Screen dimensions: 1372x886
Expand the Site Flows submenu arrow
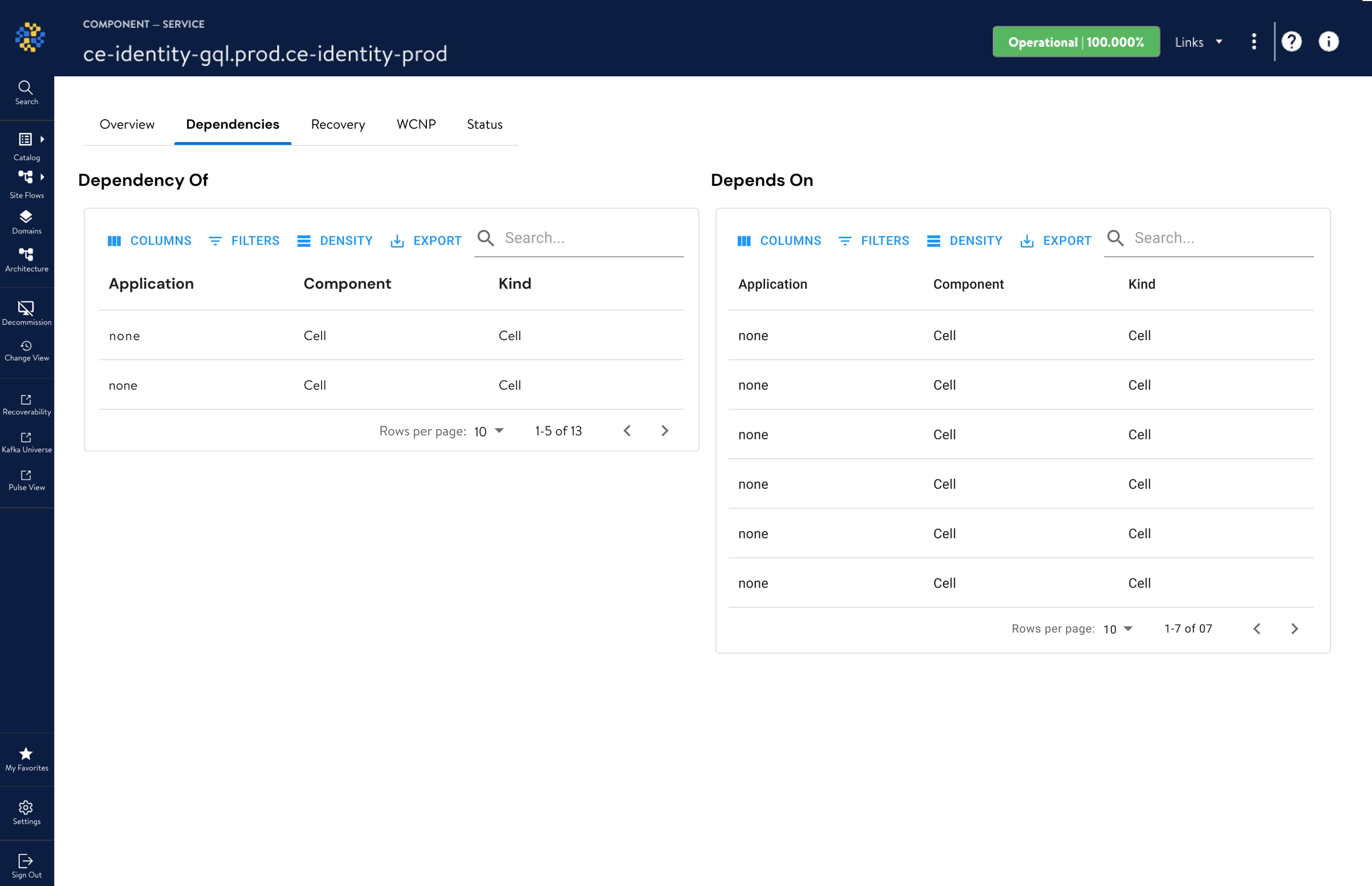point(42,177)
